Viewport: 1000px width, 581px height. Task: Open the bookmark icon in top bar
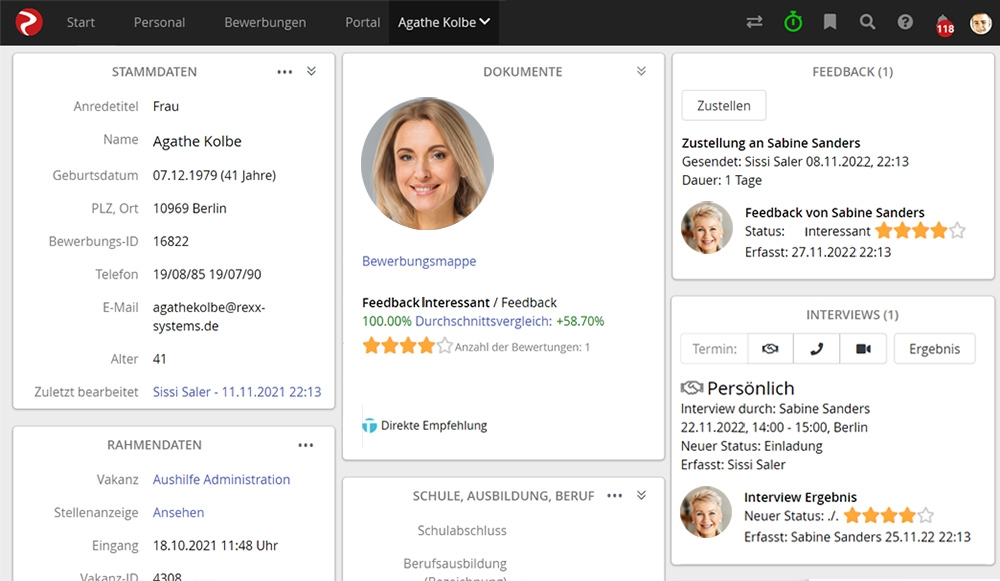(x=830, y=22)
